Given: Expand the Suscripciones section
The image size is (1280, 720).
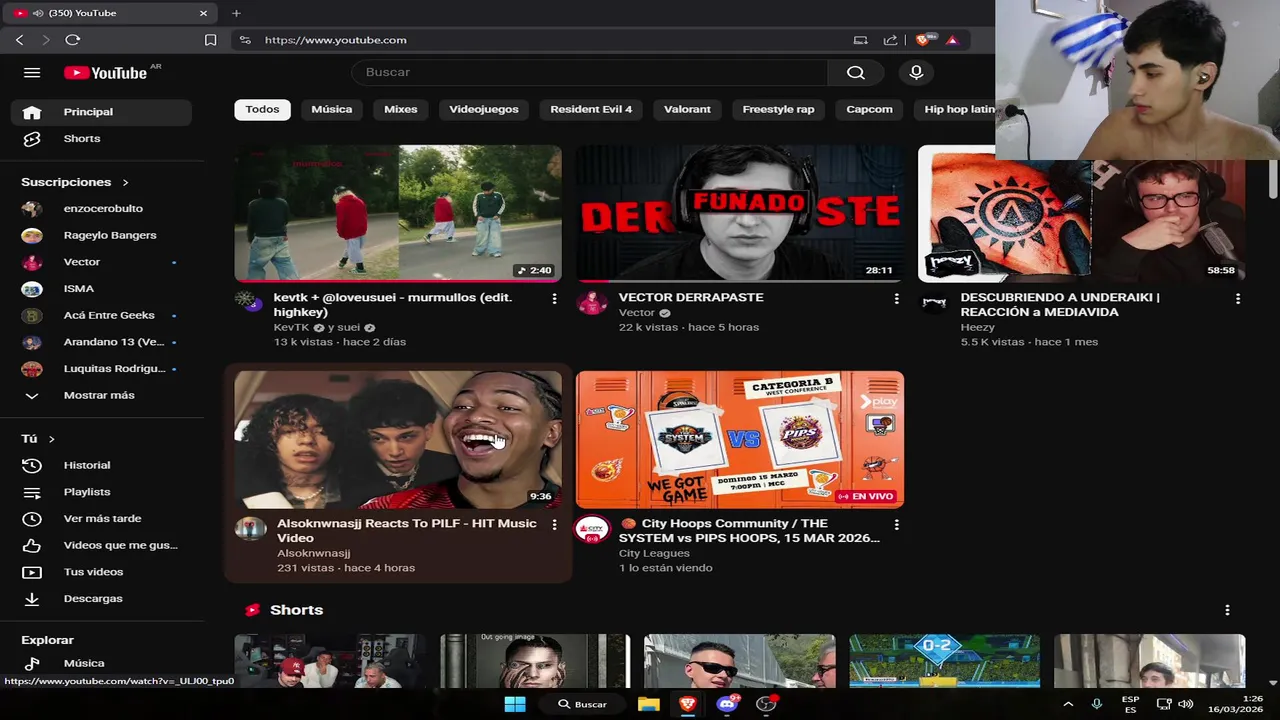Looking at the screenshot, I should click(x=76, y=182).
